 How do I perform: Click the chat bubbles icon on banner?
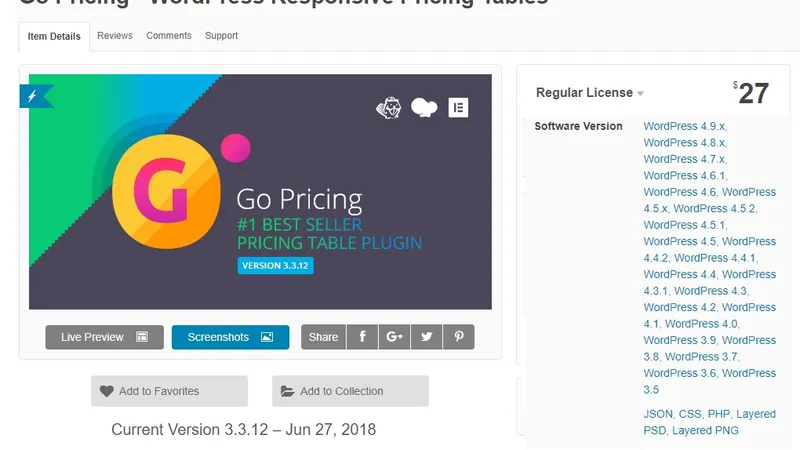pos(424,108)
